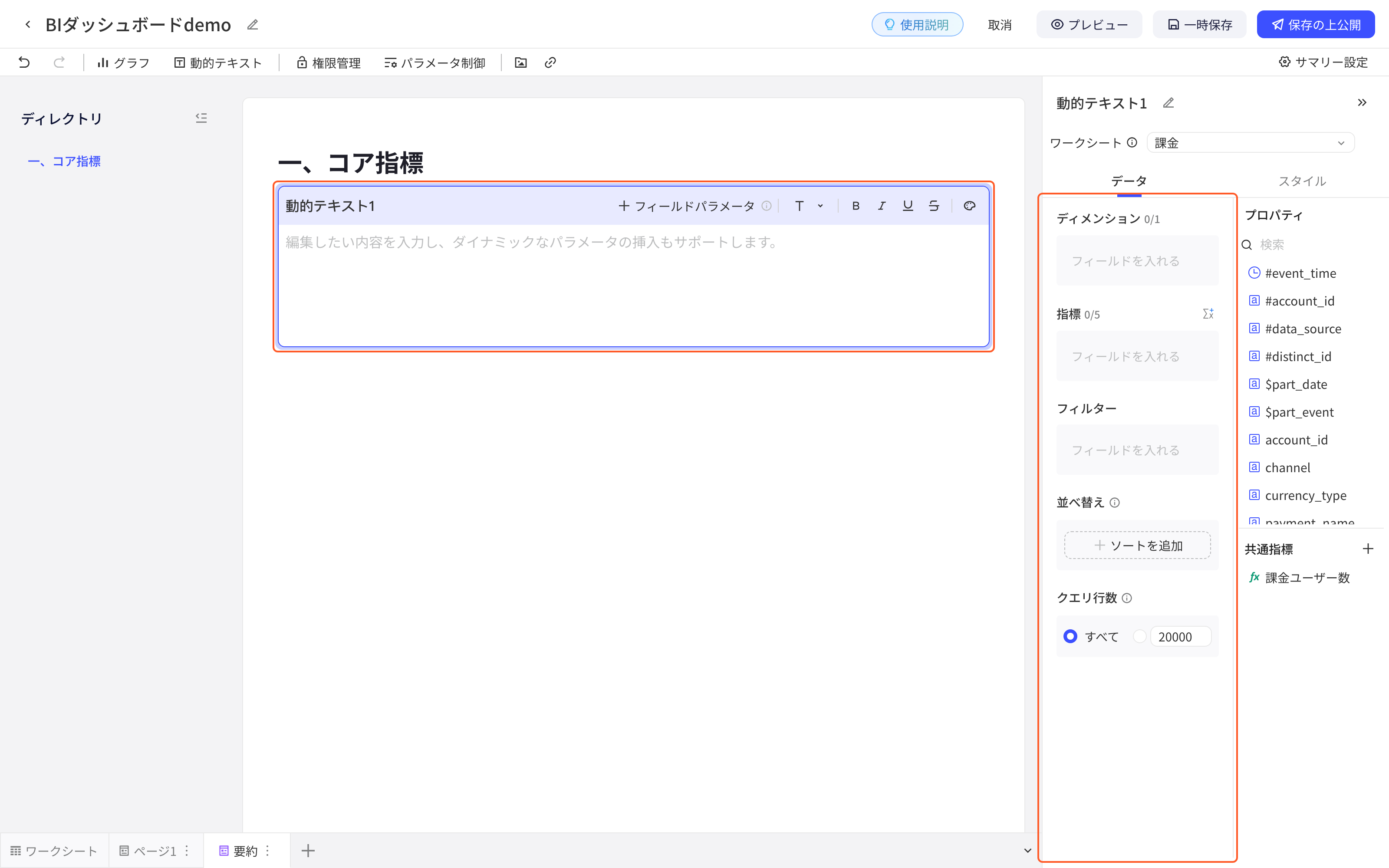
Task: Open the ワークシート dropdown showing 課金
Action: [x=1250, y=143]
